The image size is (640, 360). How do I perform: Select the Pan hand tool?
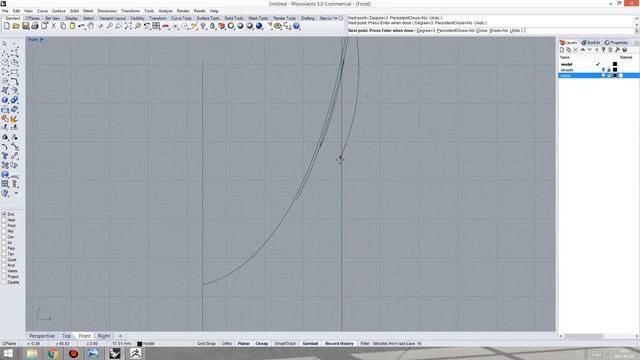[91, 26]
